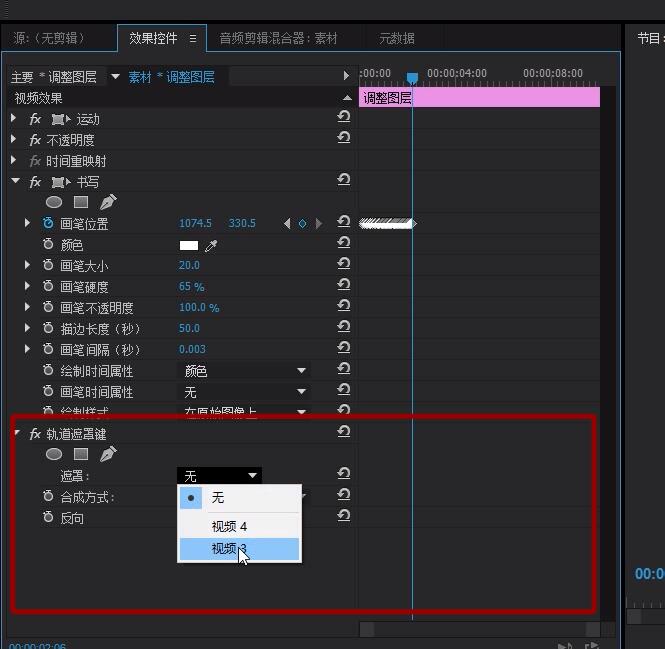This screenshot has width=665, height=649.
Task: Expand the 运动 effect
Action: [14, 118]
